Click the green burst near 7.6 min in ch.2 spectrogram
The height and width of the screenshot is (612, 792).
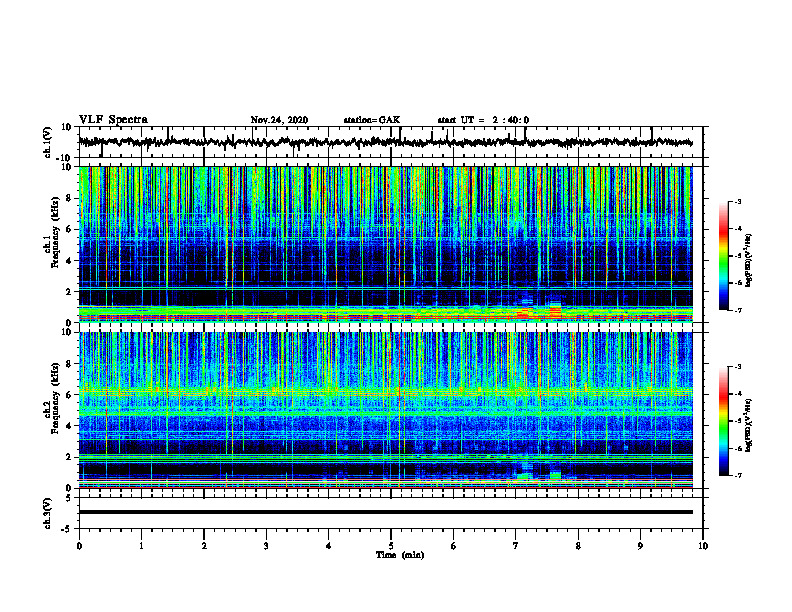(x=555, y=475)
